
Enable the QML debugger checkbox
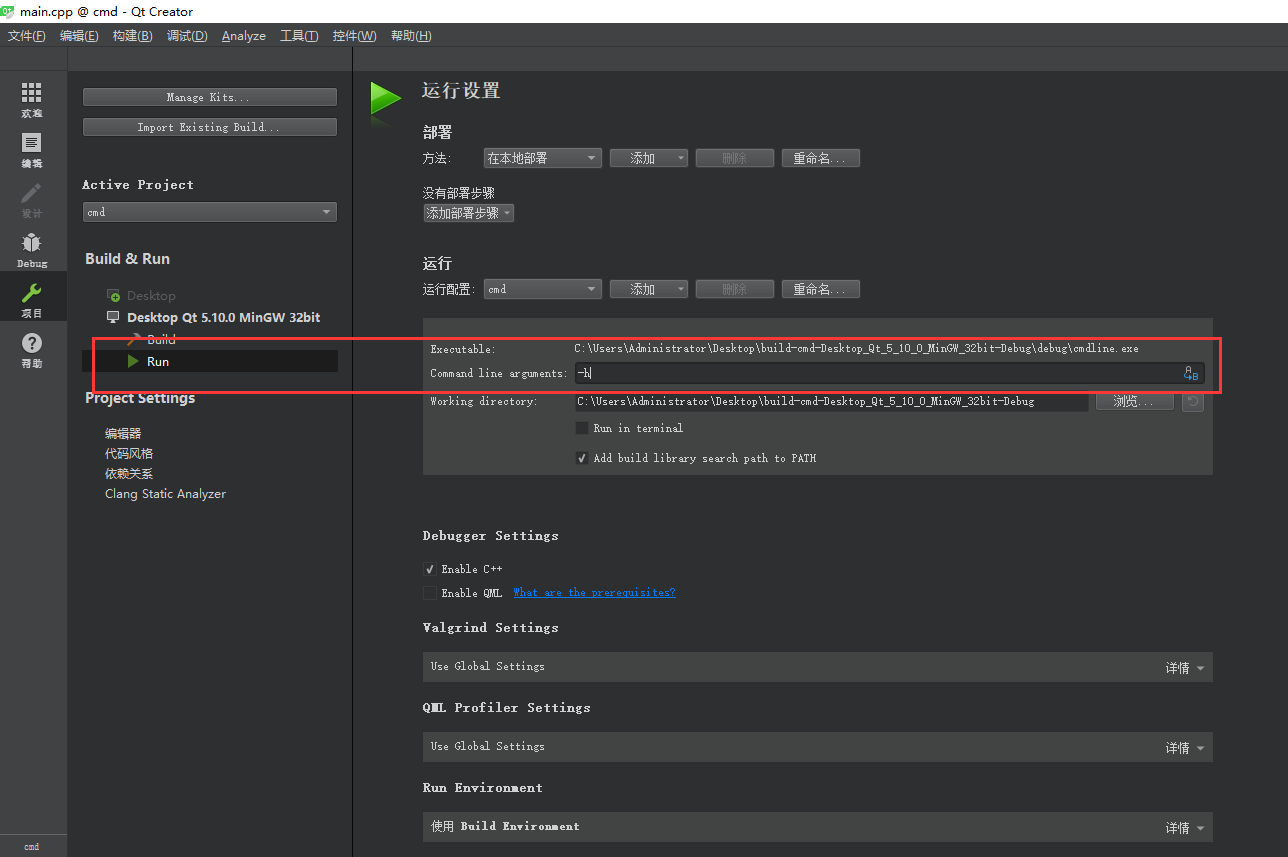pos(430,592)
